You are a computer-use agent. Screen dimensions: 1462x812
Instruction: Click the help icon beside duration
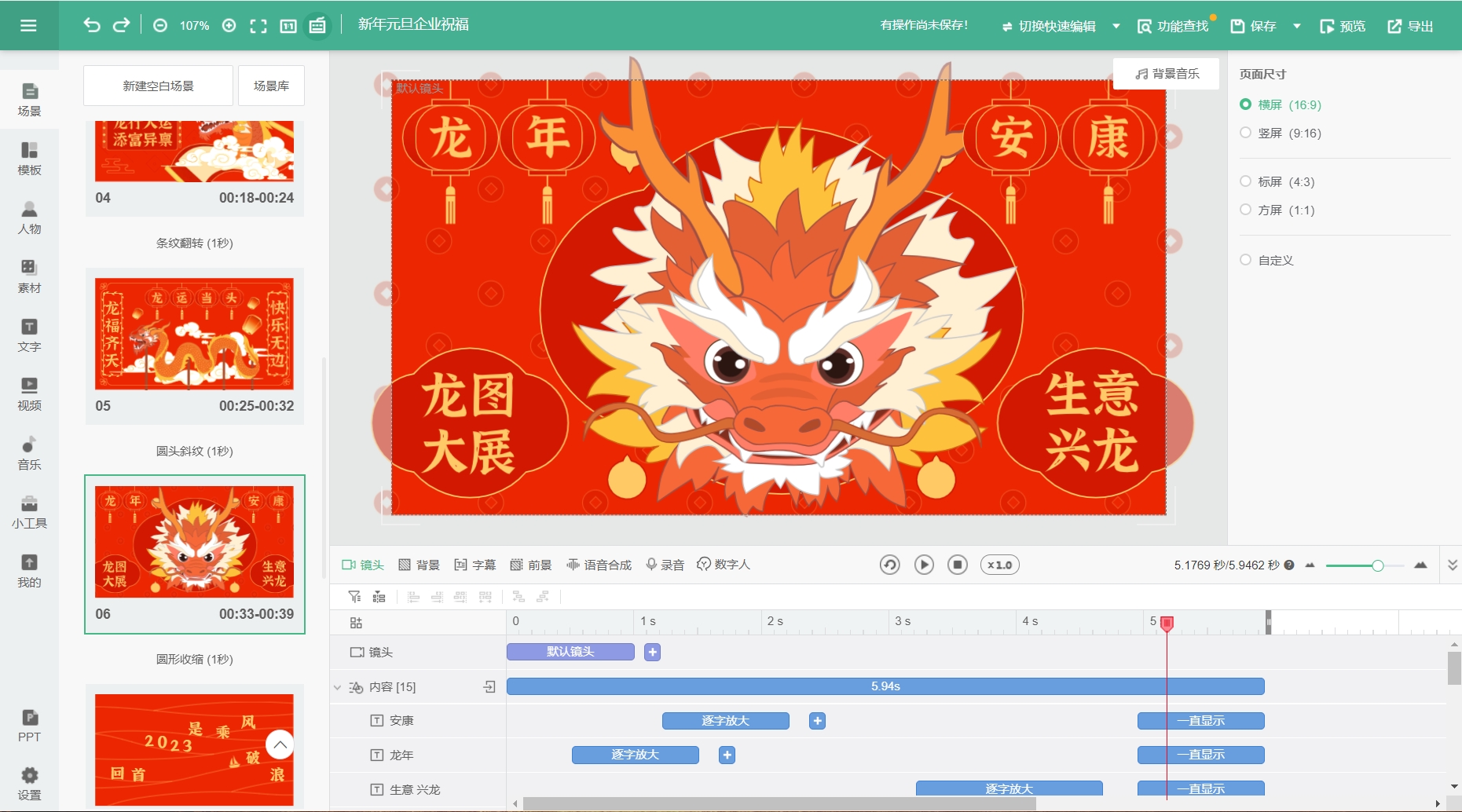coord(1289,565)
